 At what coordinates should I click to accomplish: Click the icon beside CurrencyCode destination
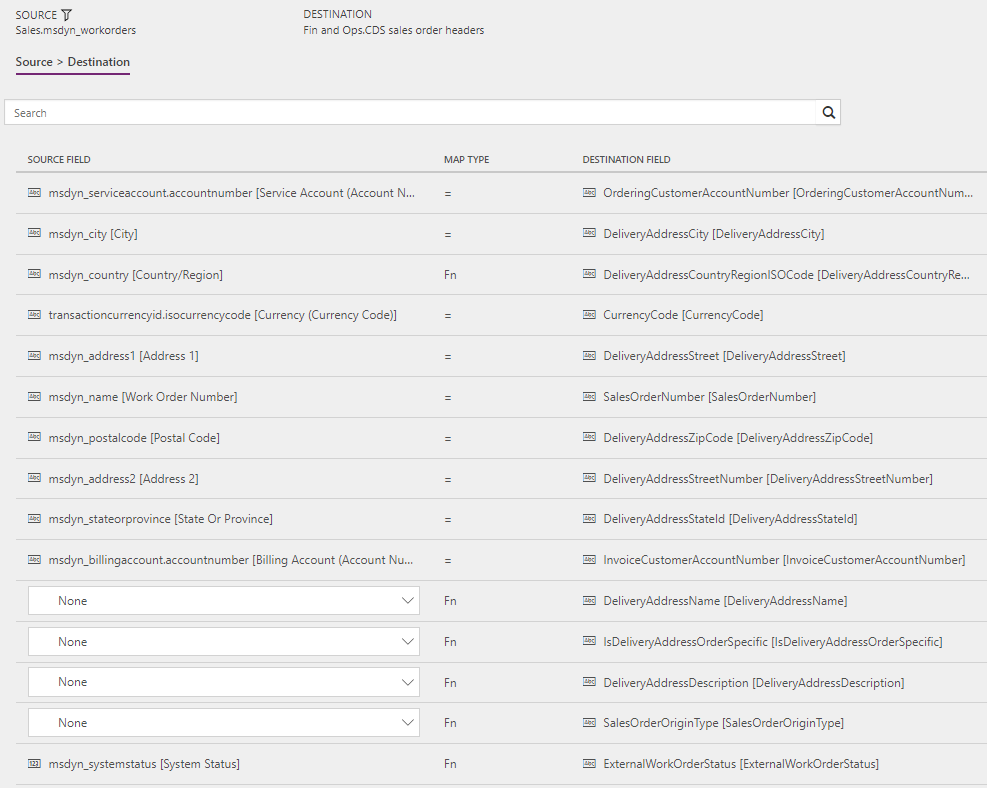tap(589, 314)
